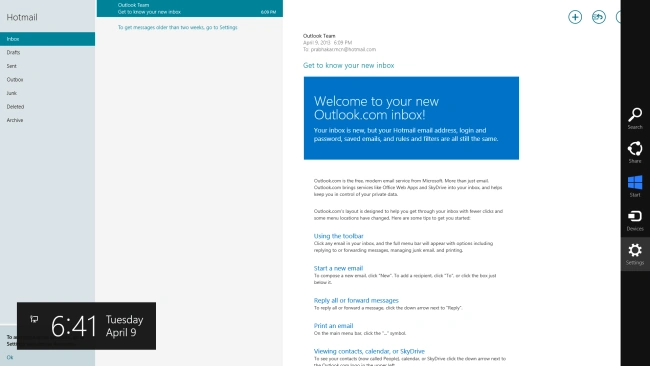Select the Outlook Team message in list
650x366 pixels.
[x=190, y=8]
